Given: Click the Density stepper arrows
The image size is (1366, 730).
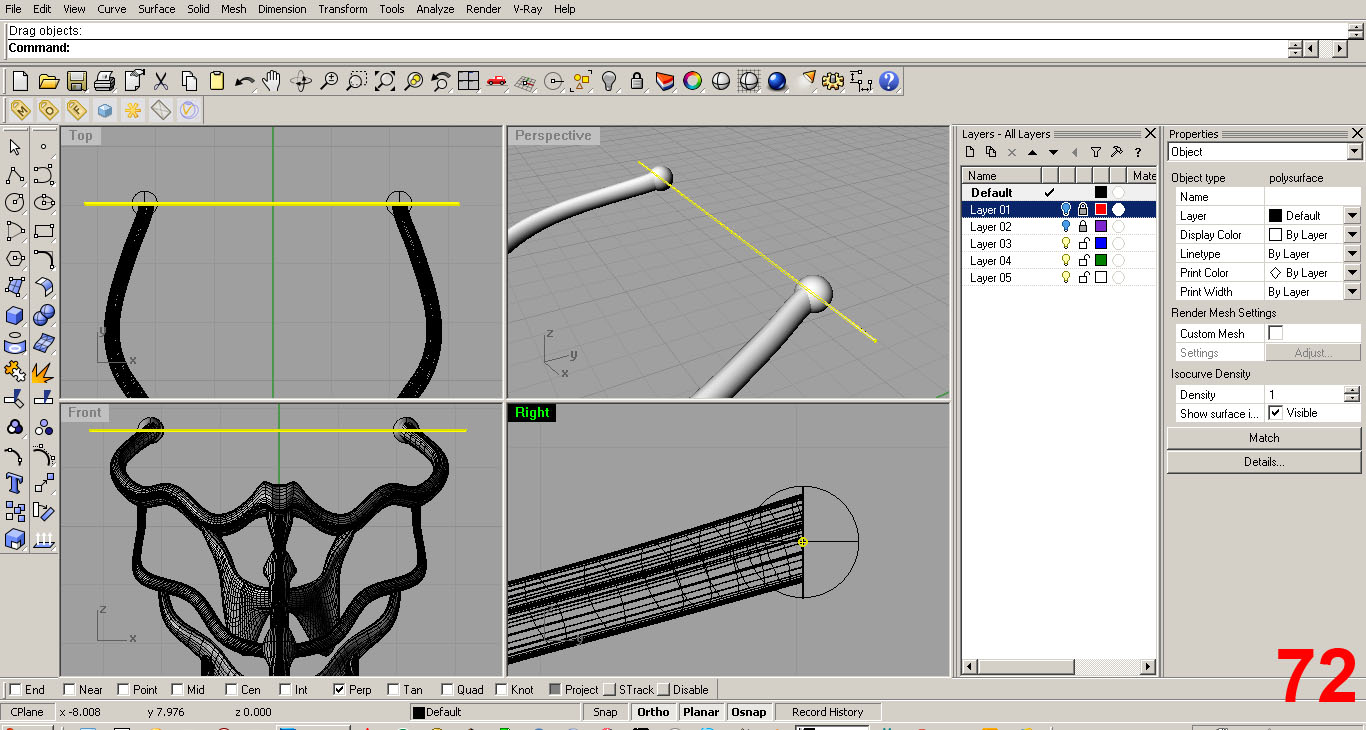Looking at the screenshot, I should point(1352,394).
